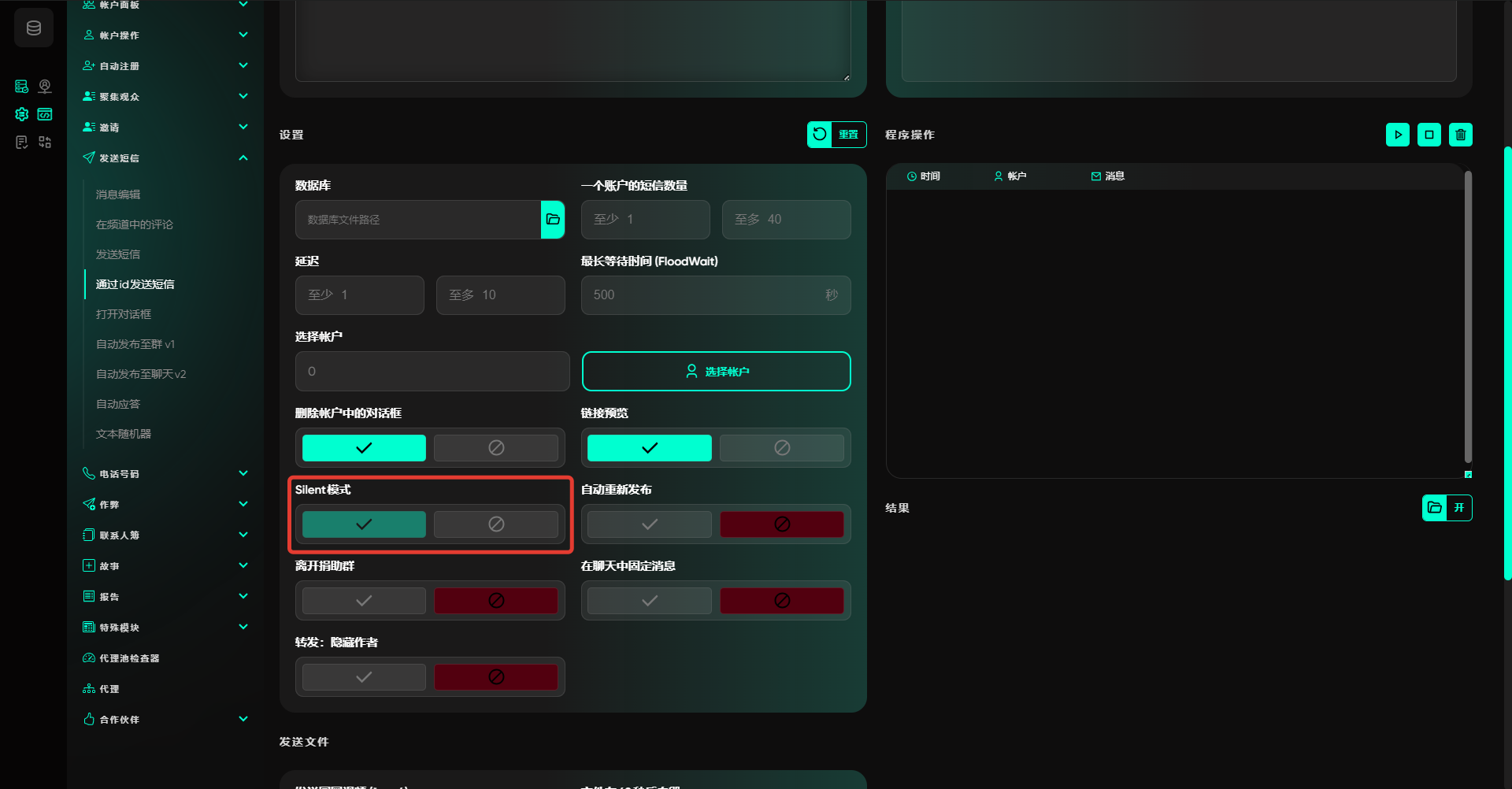Expand the 电话号码 sidebar section
The height and width of the screenshot is (789, 1512).
click(x=243, y=474)
